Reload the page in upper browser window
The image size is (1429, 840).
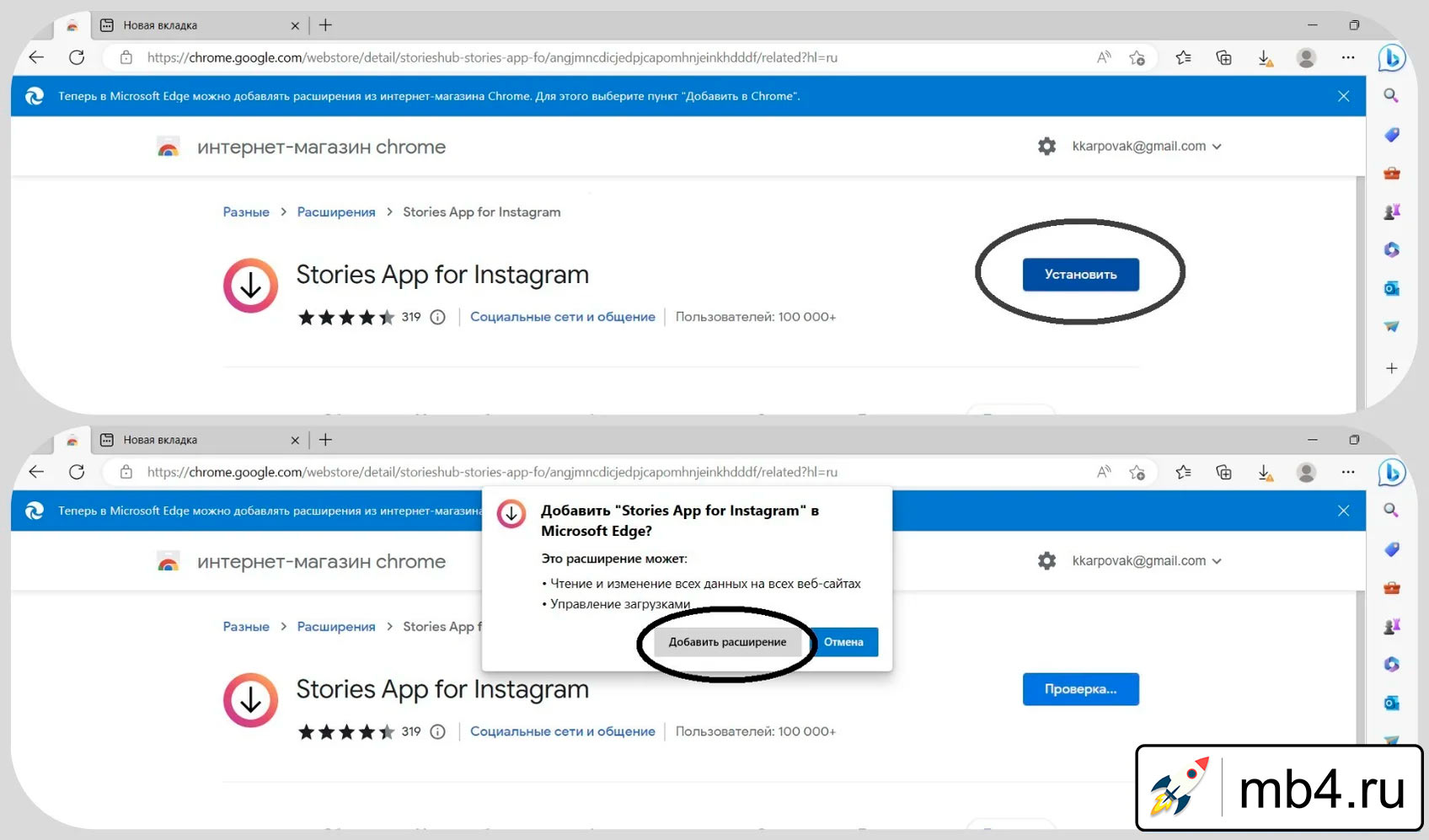point(77,57)
